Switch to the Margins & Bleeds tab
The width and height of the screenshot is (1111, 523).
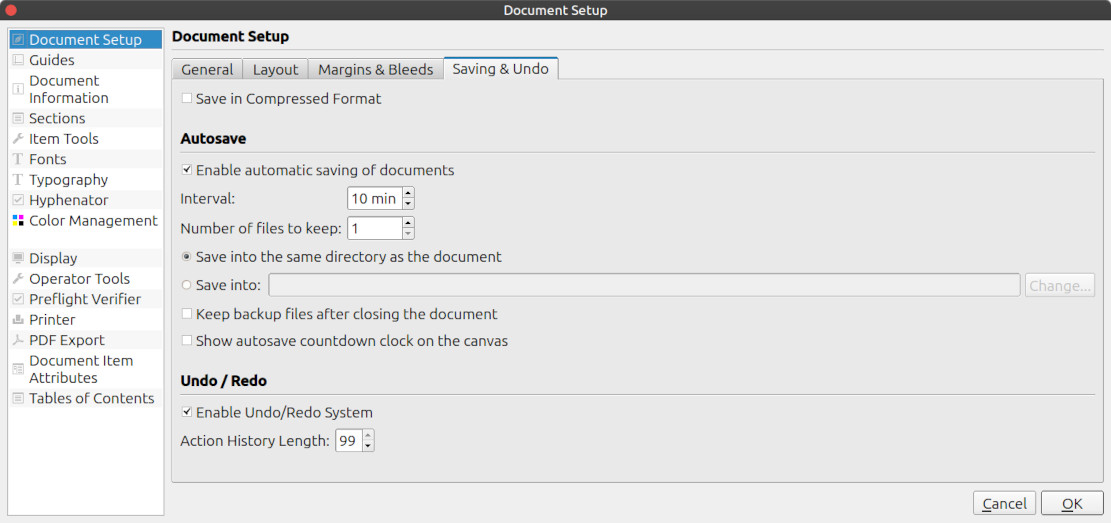tap(375, 69)
